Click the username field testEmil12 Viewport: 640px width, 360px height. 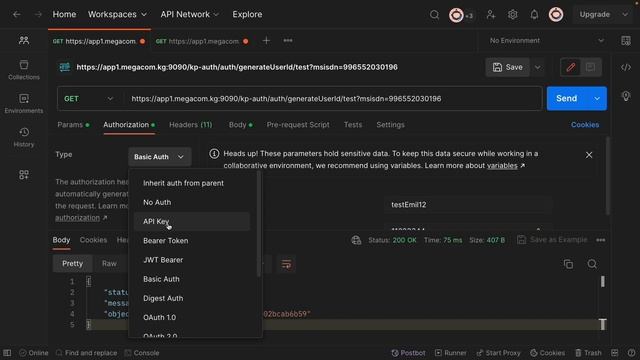[x=467, y=204]
